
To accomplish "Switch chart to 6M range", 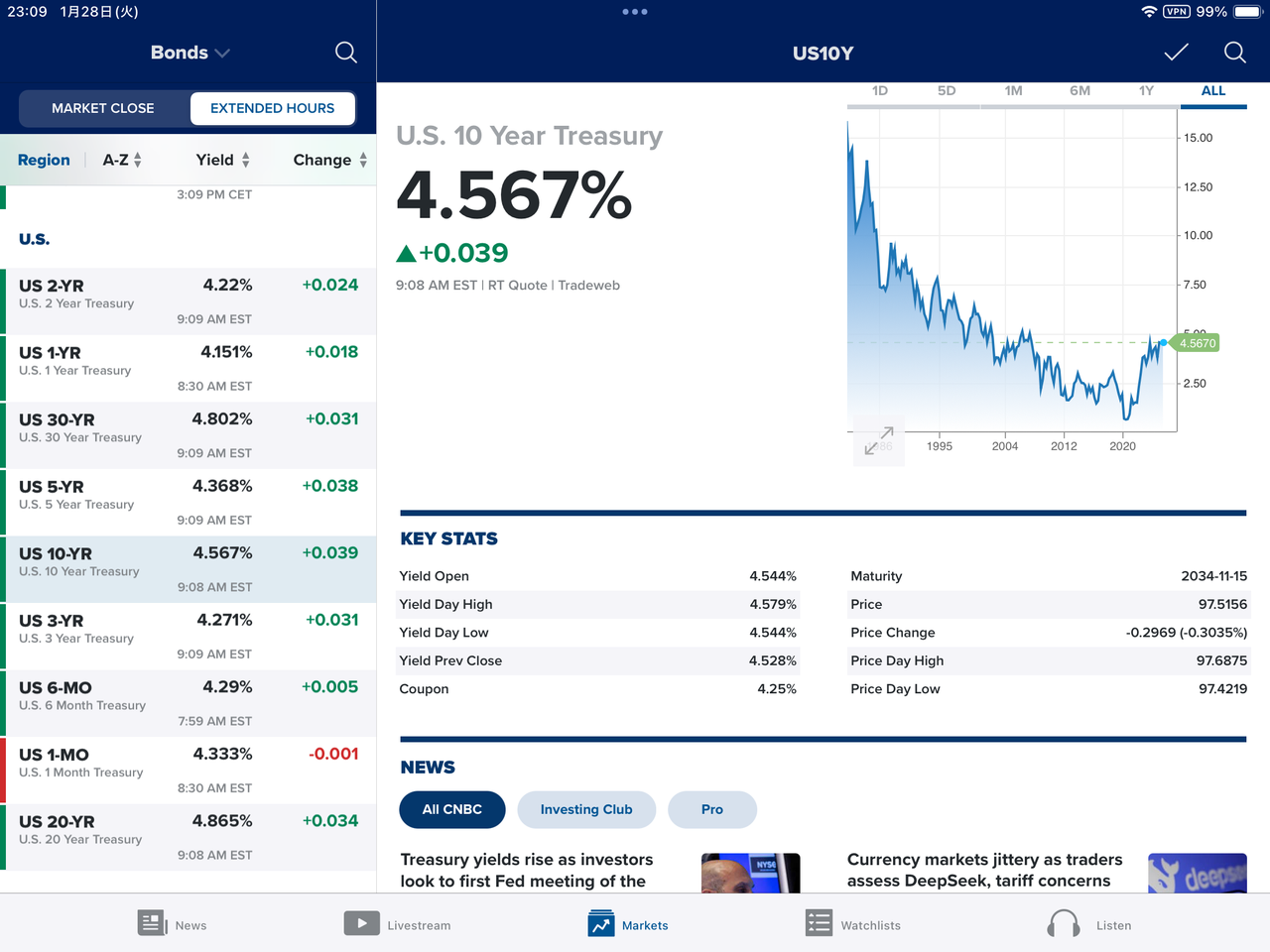I will [1079, 91].
